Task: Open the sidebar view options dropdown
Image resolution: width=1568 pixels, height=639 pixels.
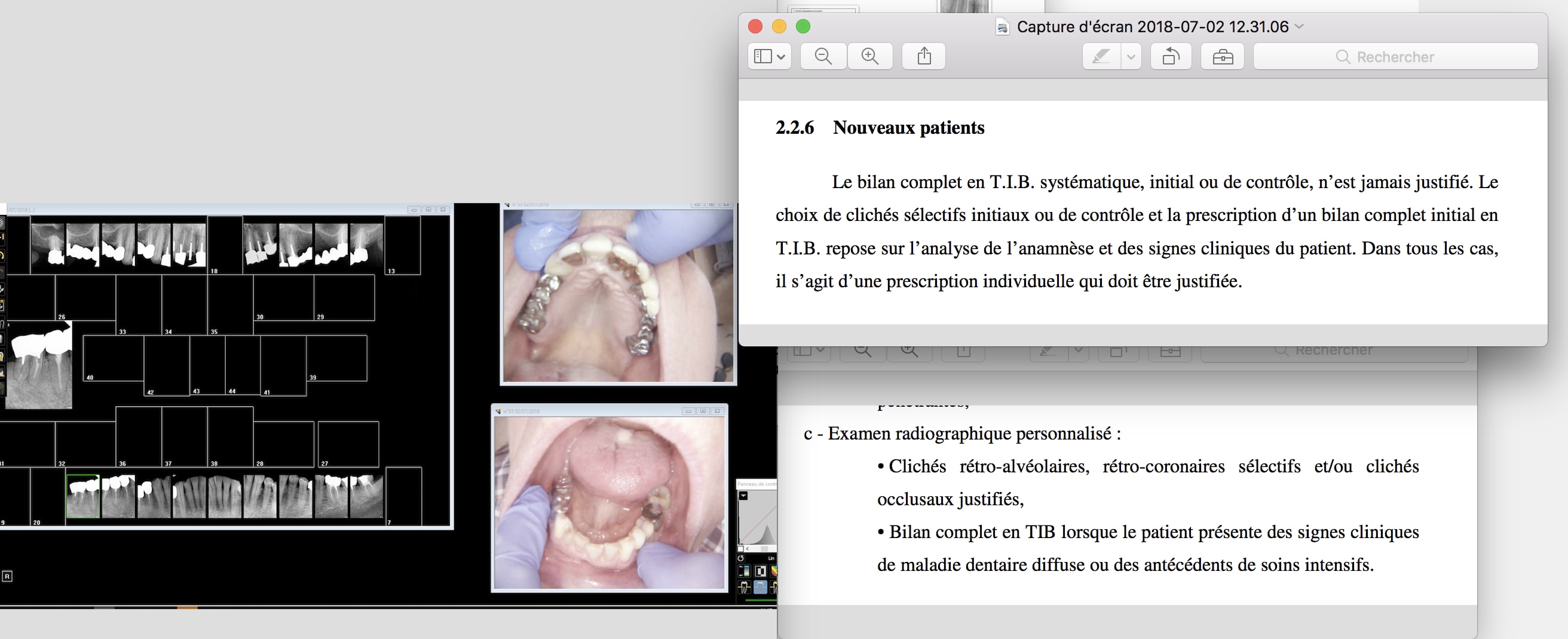Action: coord(769,57)
